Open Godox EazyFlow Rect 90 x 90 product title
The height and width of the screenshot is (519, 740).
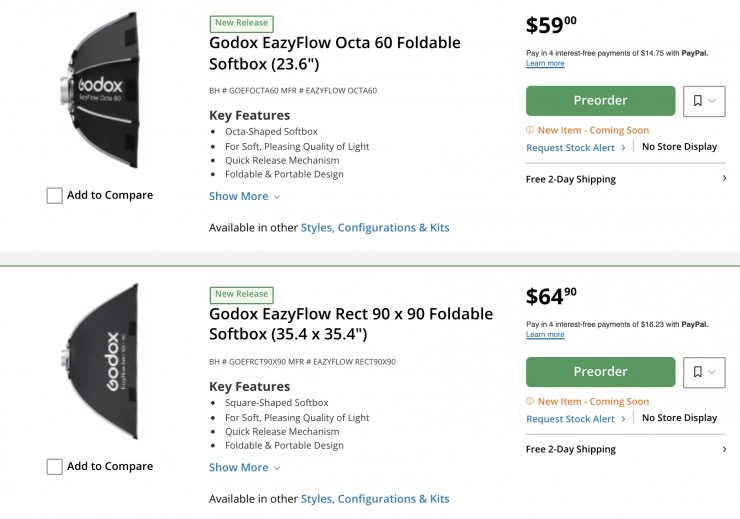[x=350, y=323]
